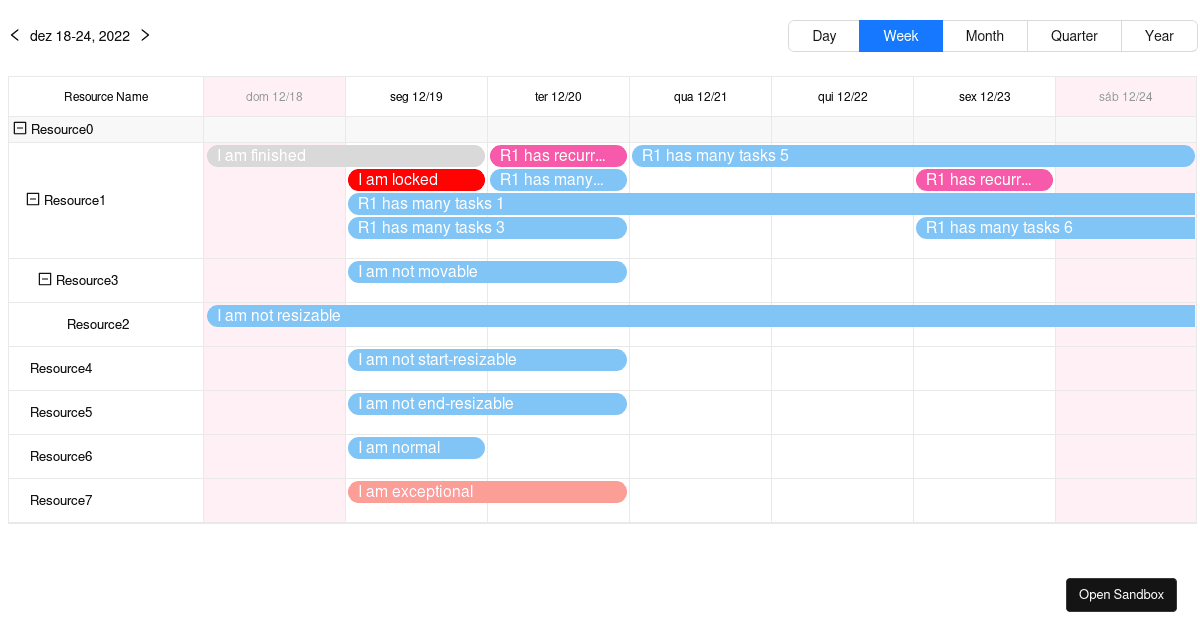The height and width of the screenshot is (630, 1200).
Task: Click the 'I am normal' task bar
Action: (x=416, y=447)
